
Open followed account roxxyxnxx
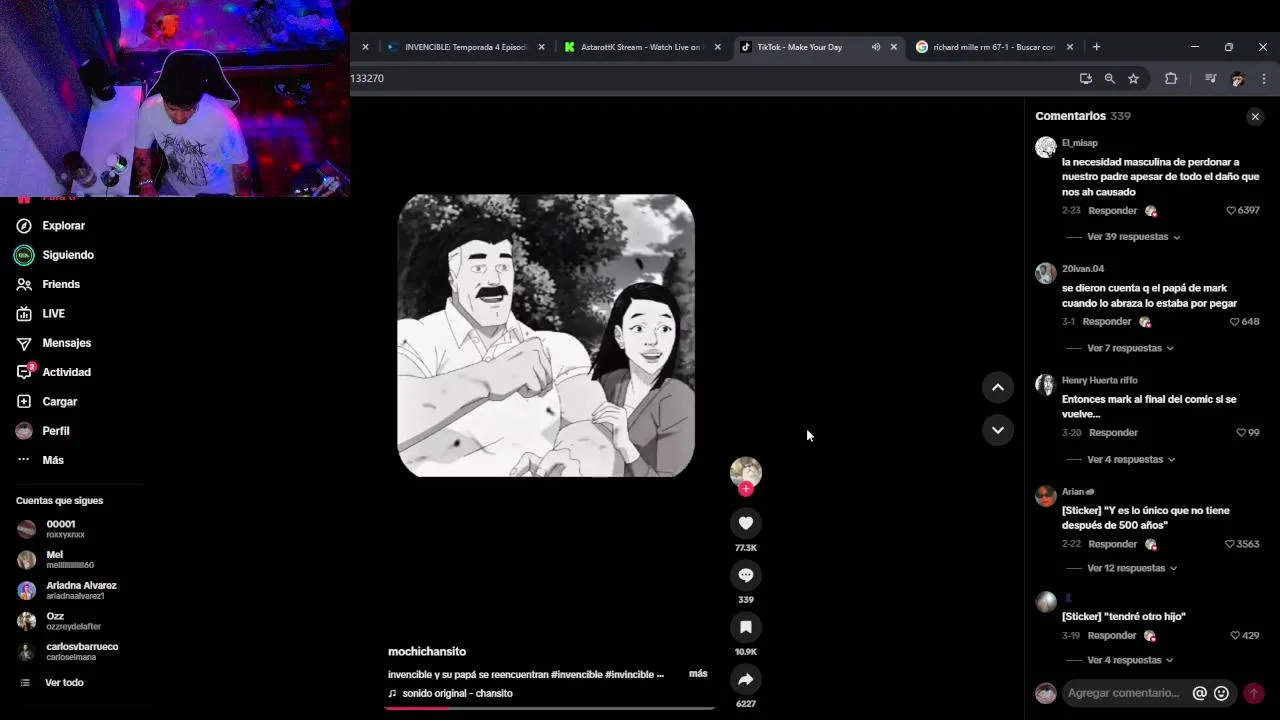[x=65, y=529]
